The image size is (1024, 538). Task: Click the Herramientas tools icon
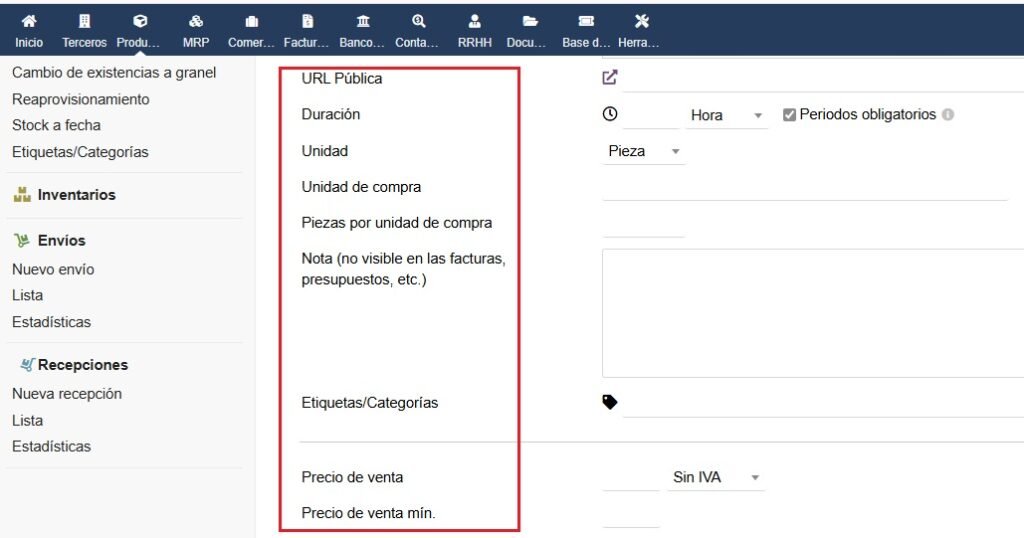(642, 21)
